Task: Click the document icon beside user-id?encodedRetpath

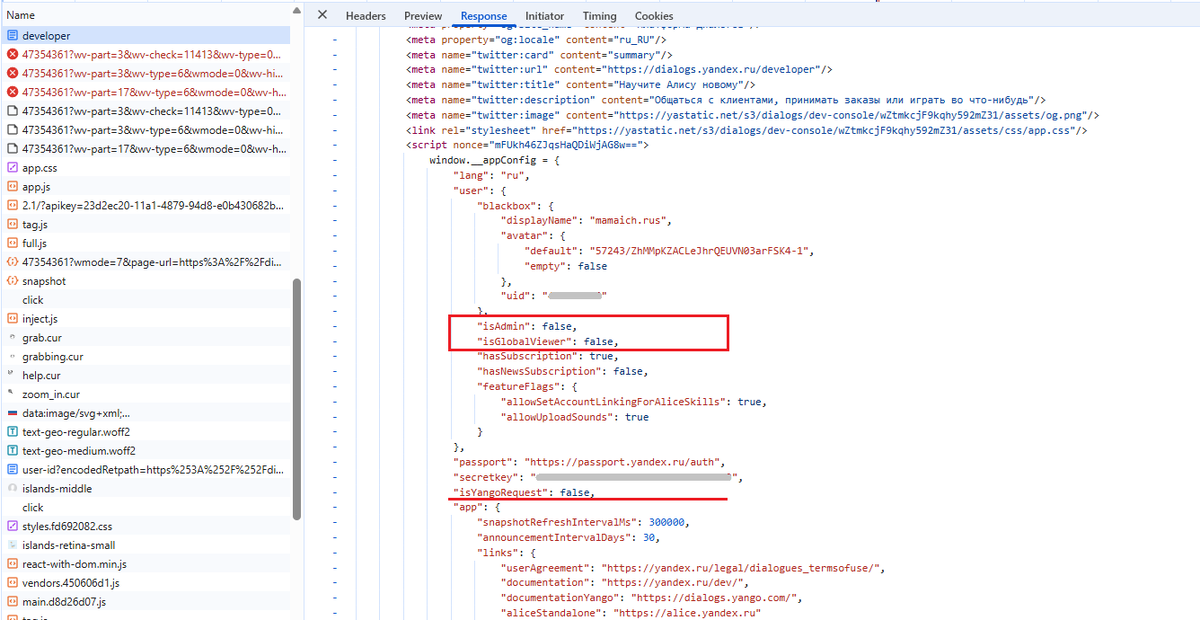Action: pos(12,469)
